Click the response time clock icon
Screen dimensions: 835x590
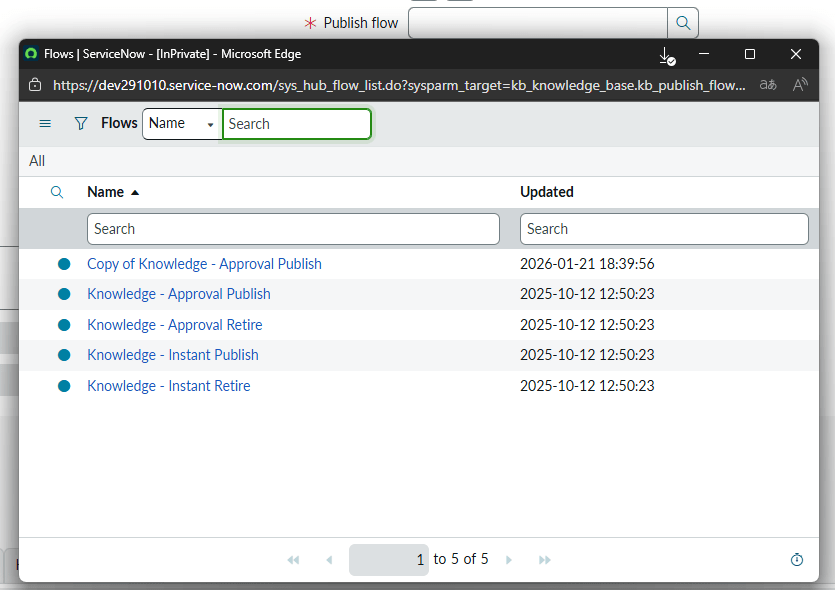[x=797, y=560]
